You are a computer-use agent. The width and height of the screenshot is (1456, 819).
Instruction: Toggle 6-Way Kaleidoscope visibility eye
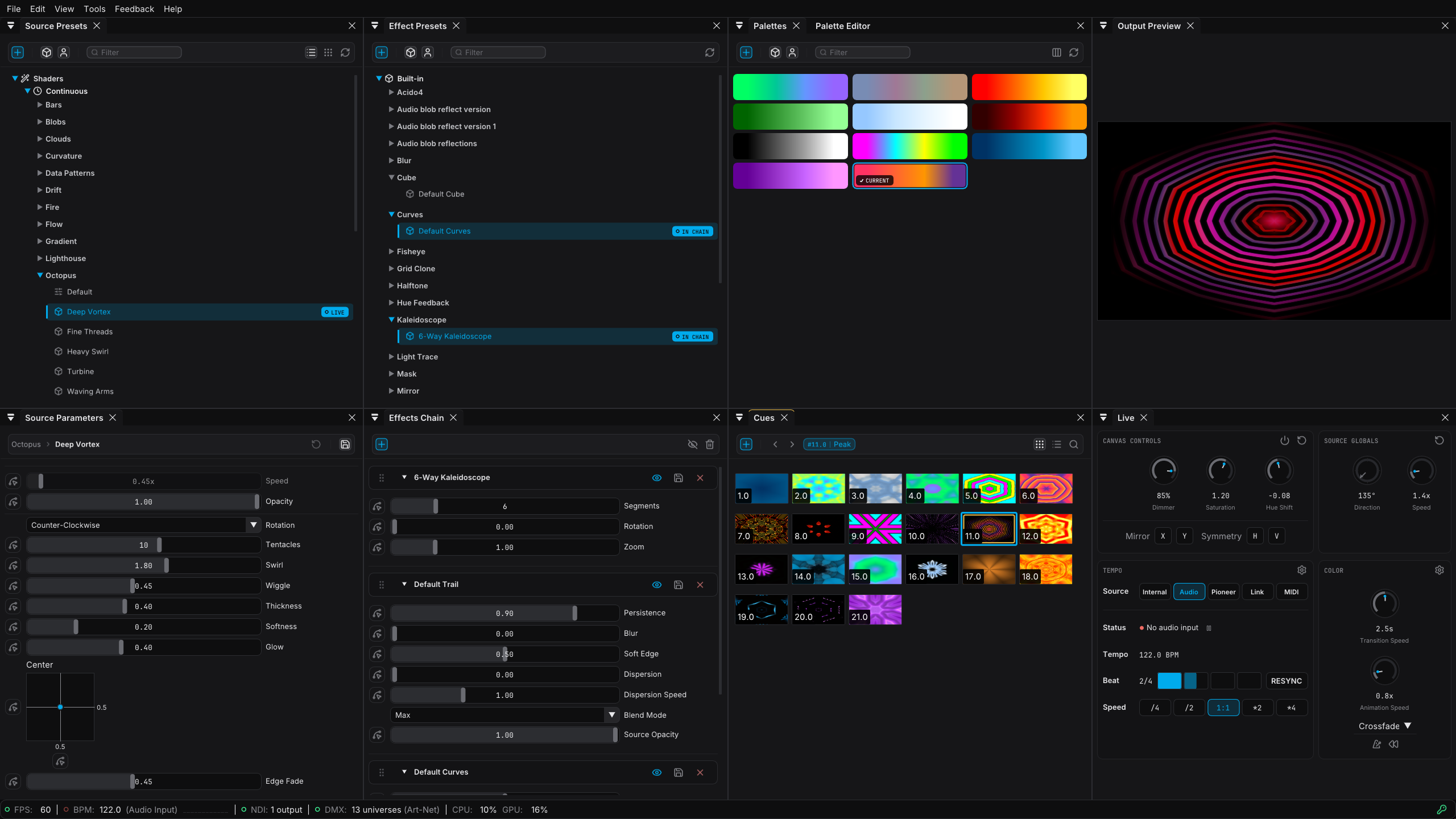657,478
